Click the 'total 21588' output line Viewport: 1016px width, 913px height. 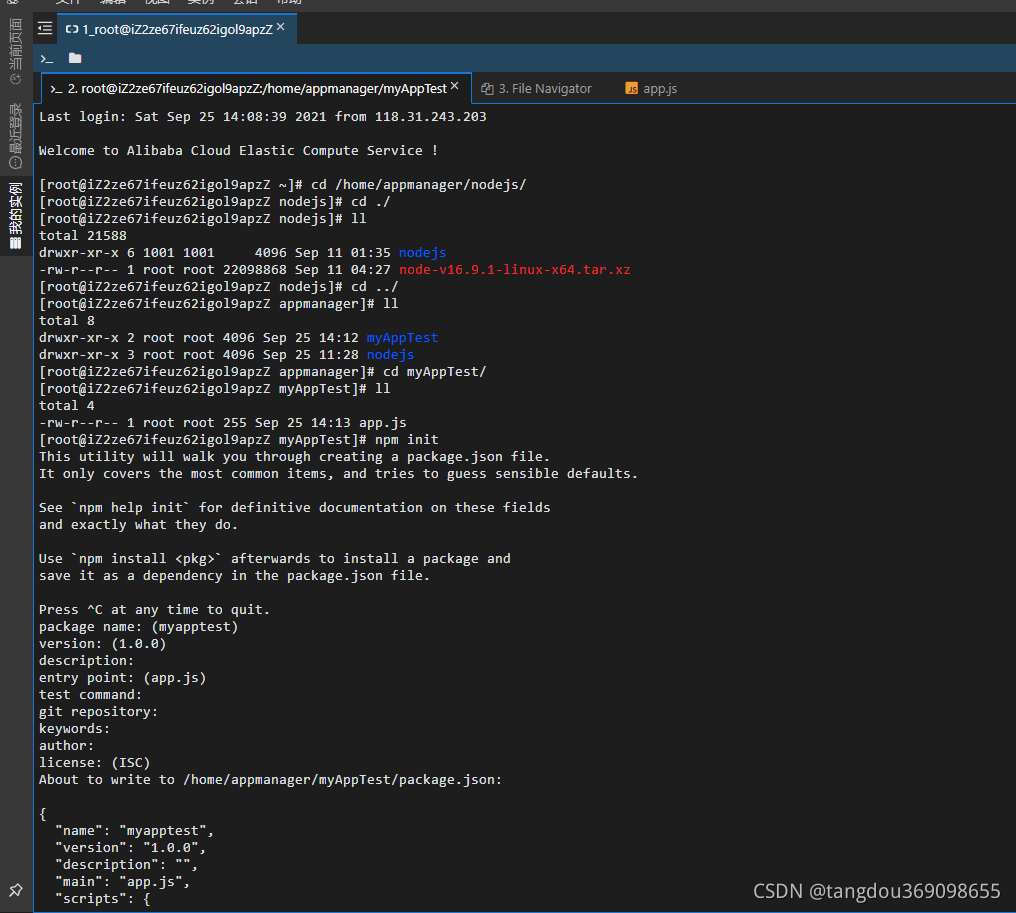(83, 236)
